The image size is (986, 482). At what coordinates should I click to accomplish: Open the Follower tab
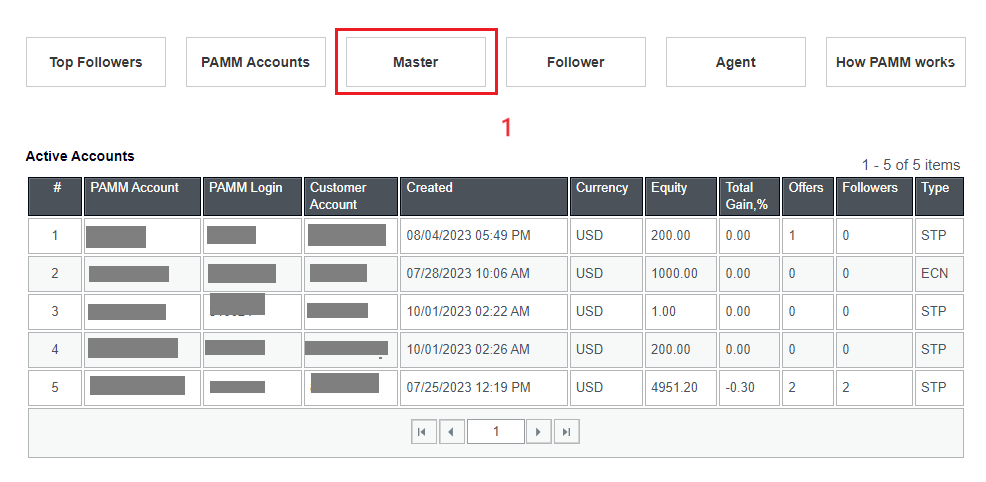(x=575, y=62)
